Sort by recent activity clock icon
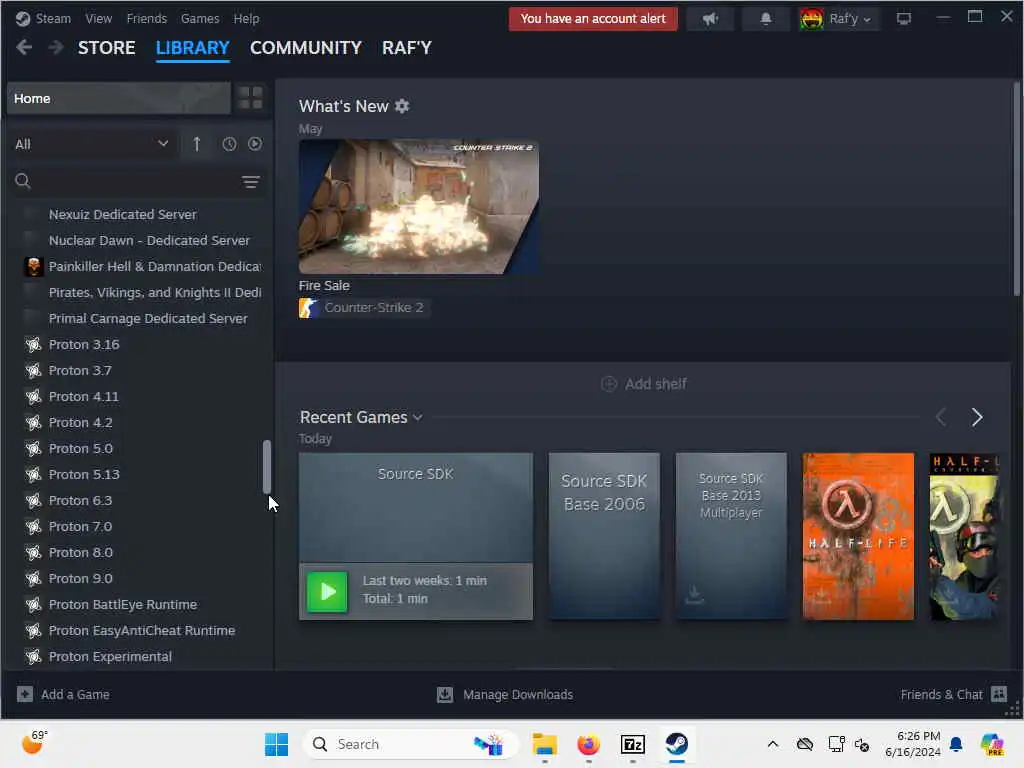This screenshot has height=768, width=1024. click(229, 144)
